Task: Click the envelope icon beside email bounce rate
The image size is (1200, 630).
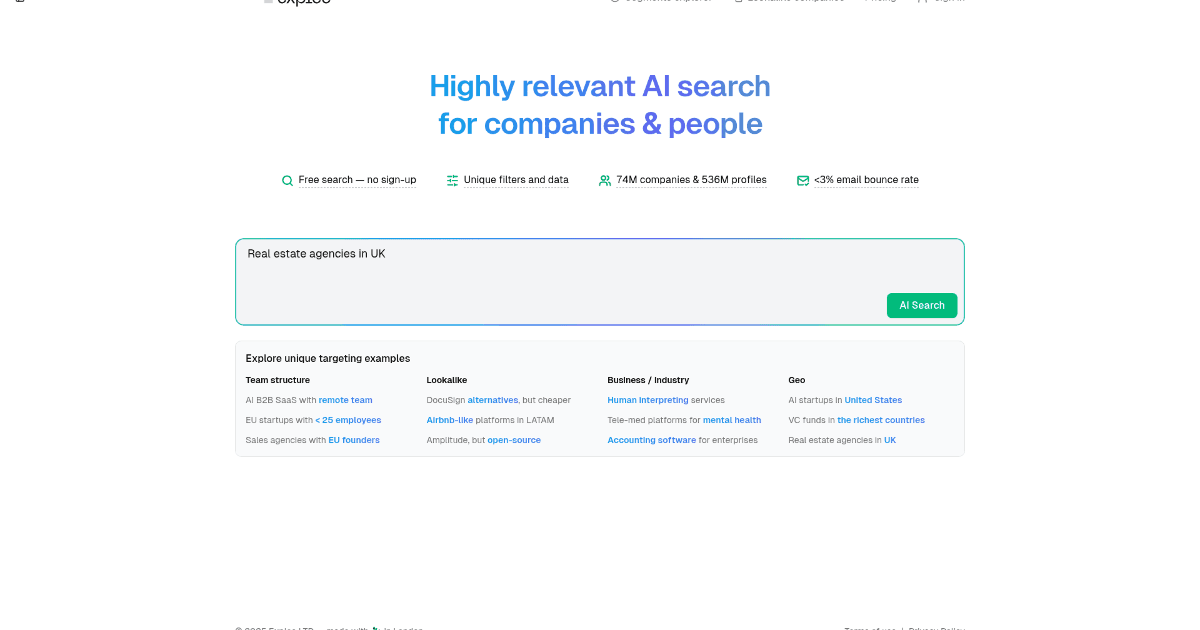Action: [802, 181]
